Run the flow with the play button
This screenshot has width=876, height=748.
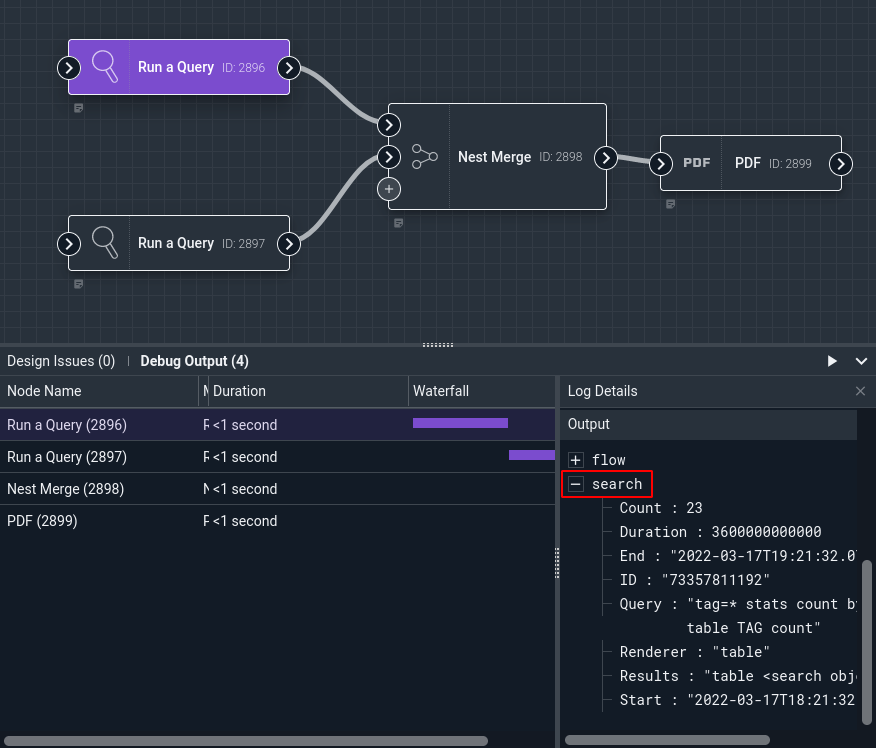[832, 361]
